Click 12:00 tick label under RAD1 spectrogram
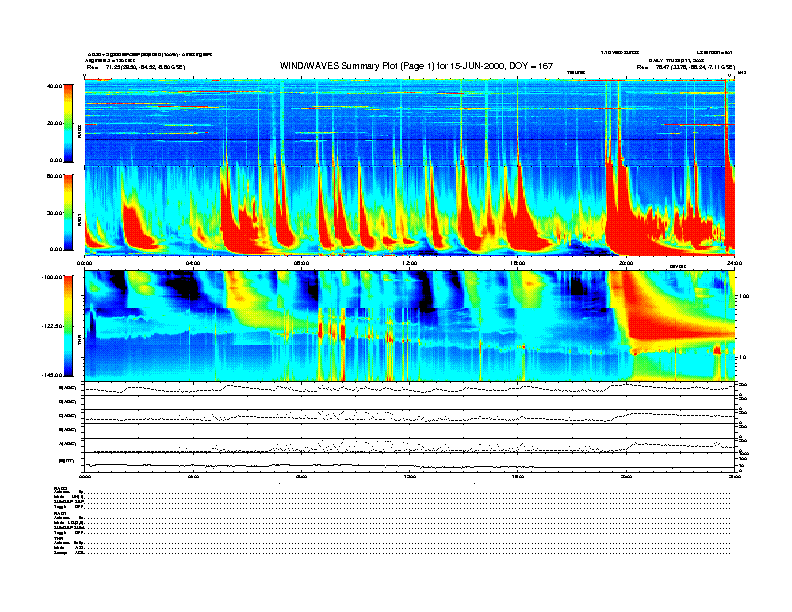The height and width of the screenshot is (612, 792). [410, 263]
